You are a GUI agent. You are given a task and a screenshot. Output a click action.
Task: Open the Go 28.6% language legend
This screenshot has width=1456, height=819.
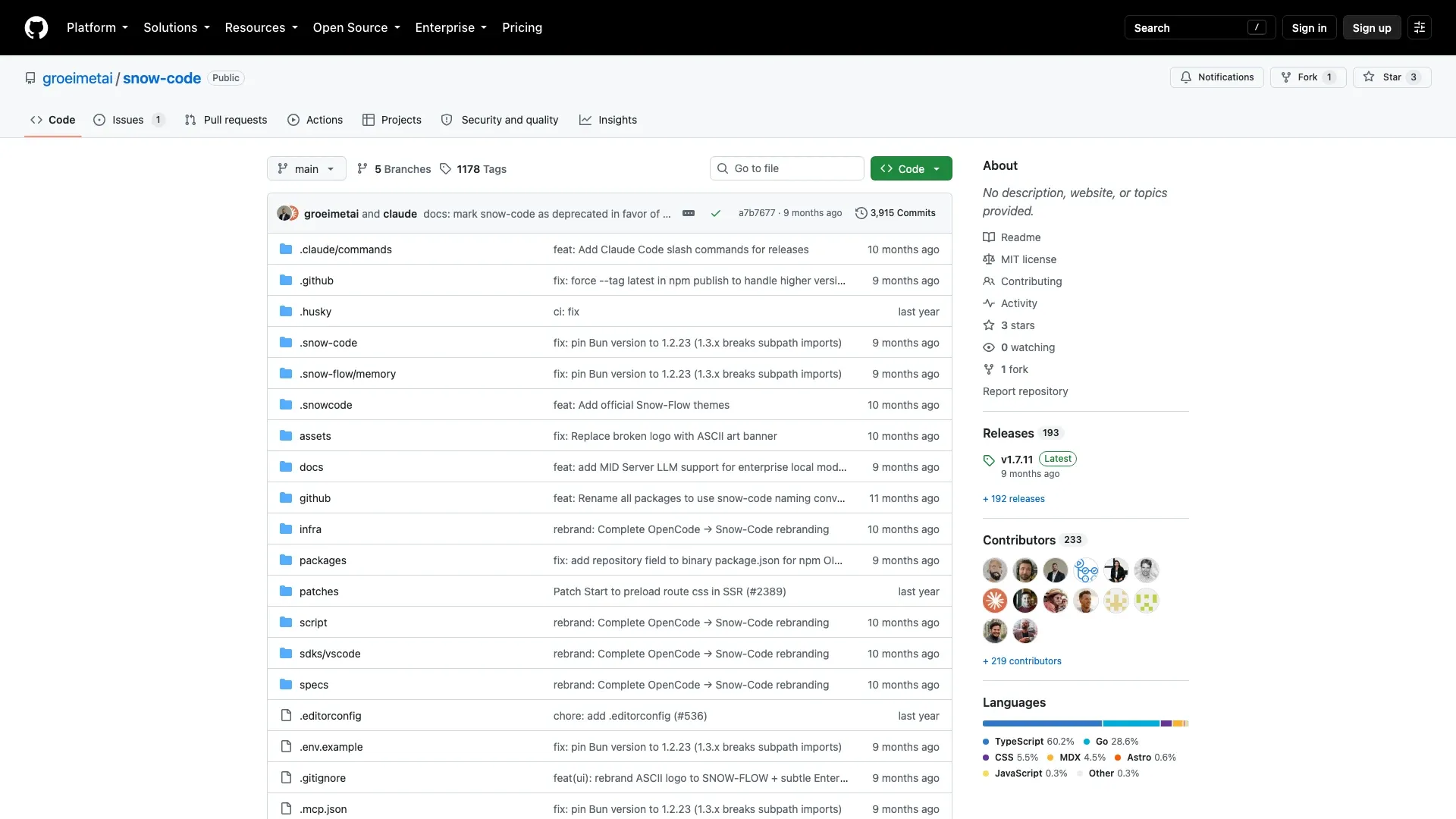pyautogui.click(x=1111, y=742)
